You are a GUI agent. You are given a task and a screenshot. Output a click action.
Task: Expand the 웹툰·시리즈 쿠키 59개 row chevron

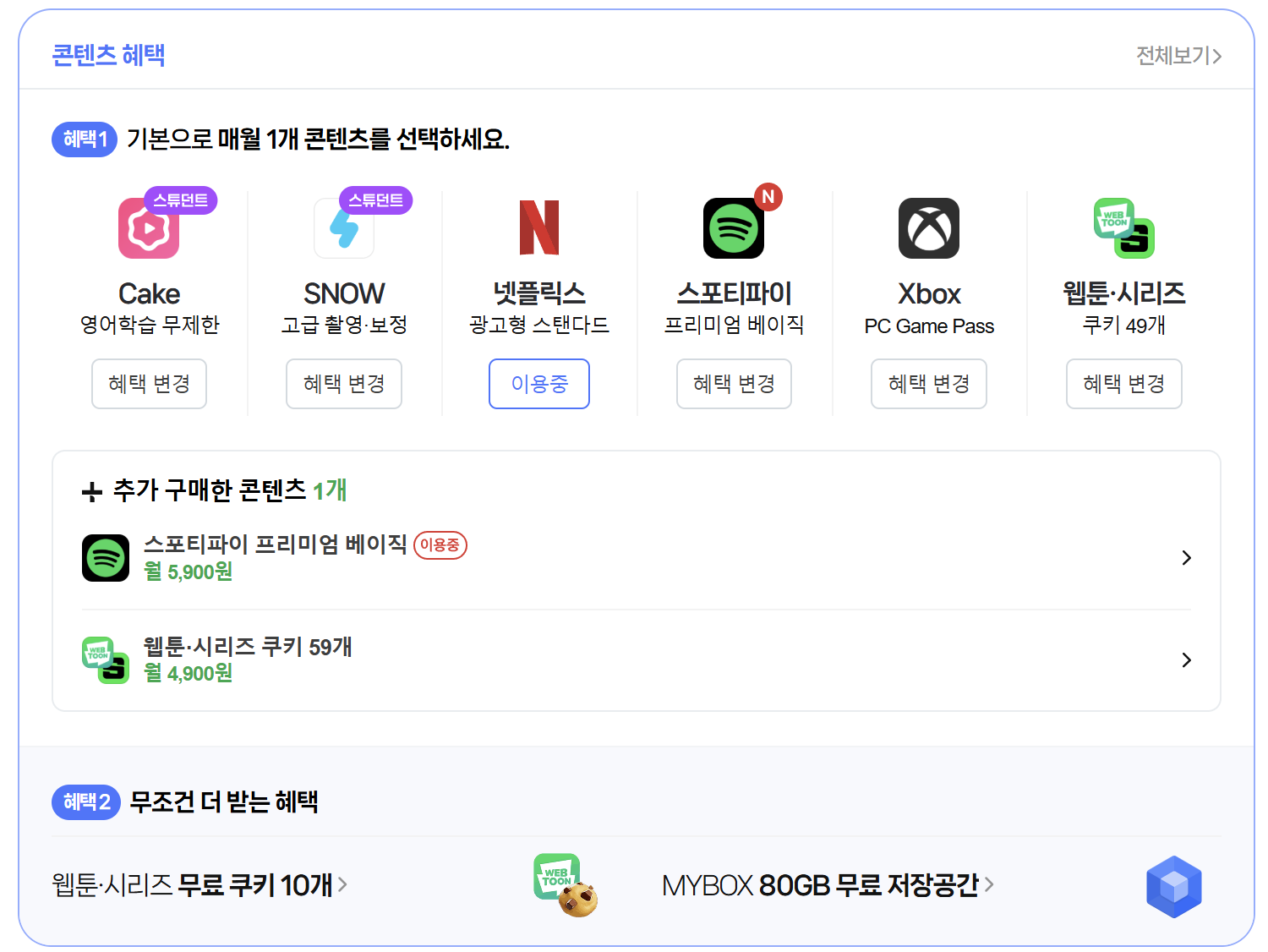[x=1186, y=659]
